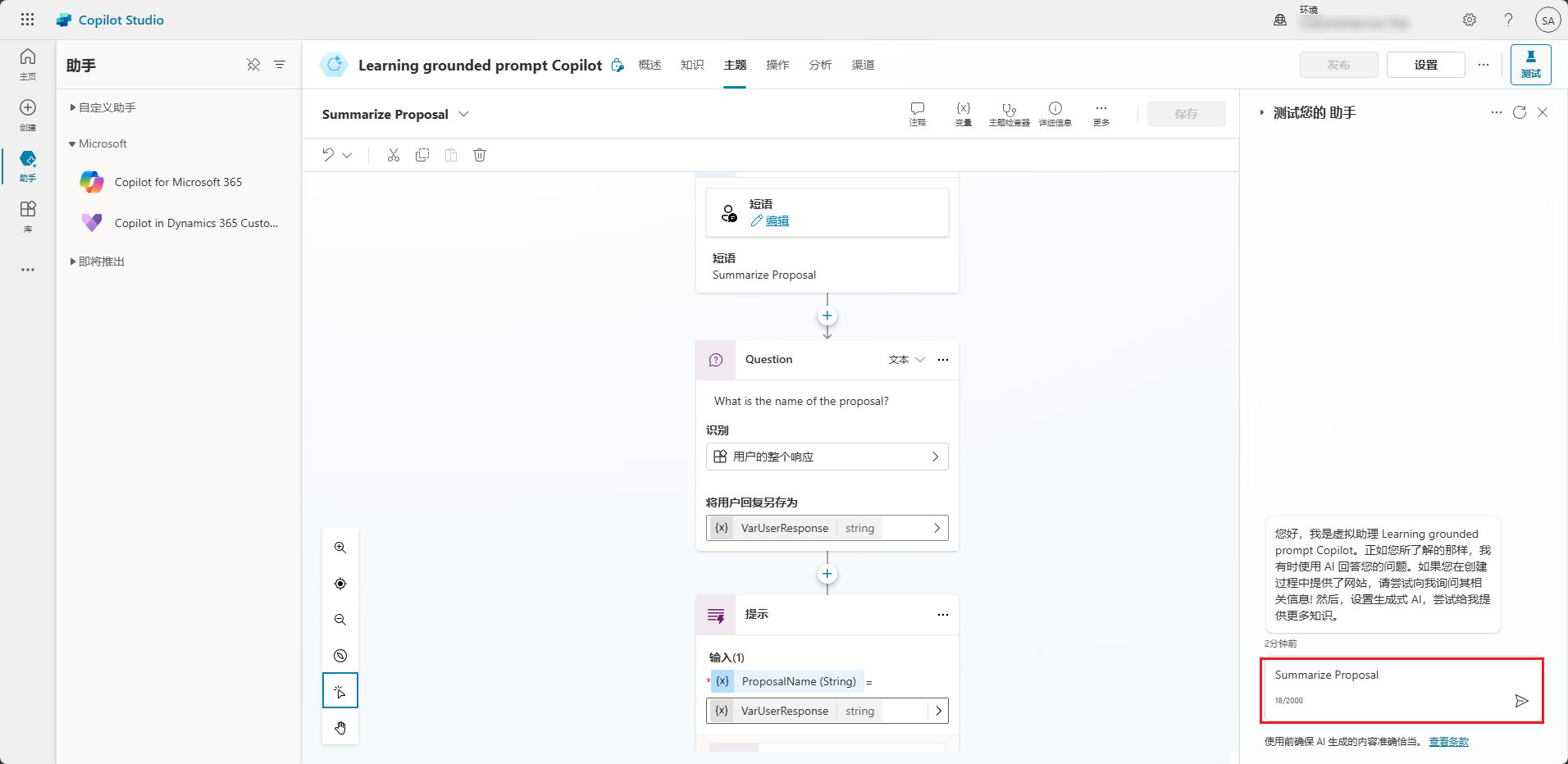Toggle the 测试 test panel button
The width and height of the screenshot is (1568, 764).
pos(1531,65)
